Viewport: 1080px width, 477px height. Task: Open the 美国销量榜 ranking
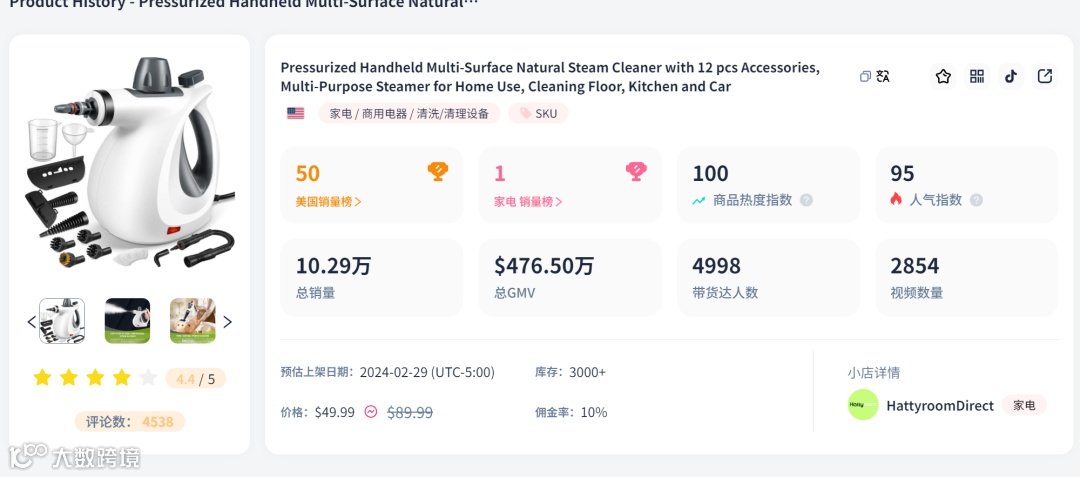328,201
